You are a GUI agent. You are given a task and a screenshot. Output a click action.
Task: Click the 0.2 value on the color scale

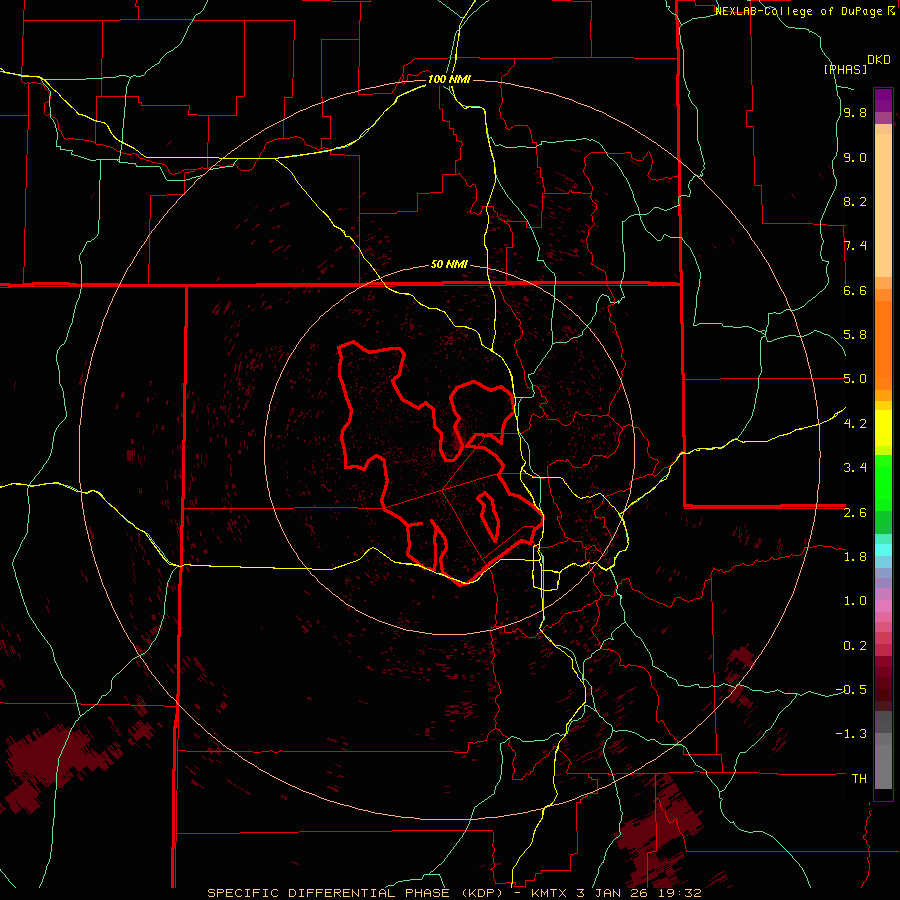tap(855, 645)
